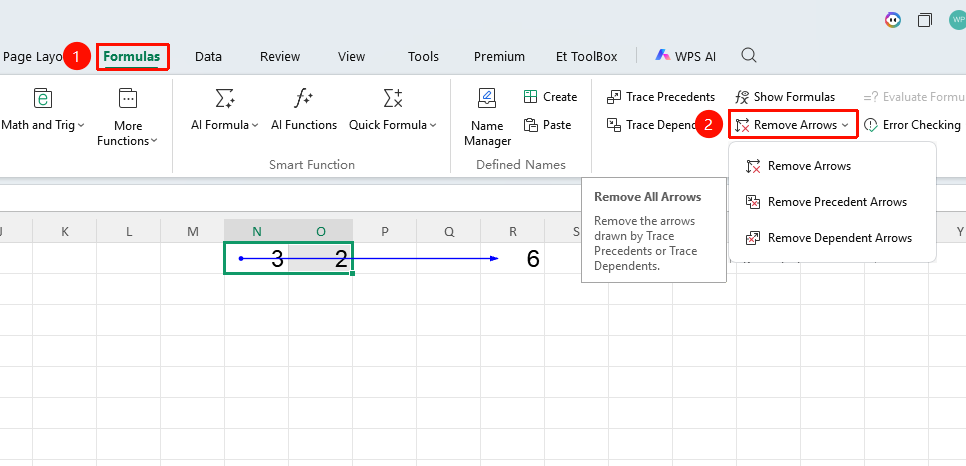Open the Page Layout tab
The width and height of the screenshot is (966, 466).
tap(31, 57)
